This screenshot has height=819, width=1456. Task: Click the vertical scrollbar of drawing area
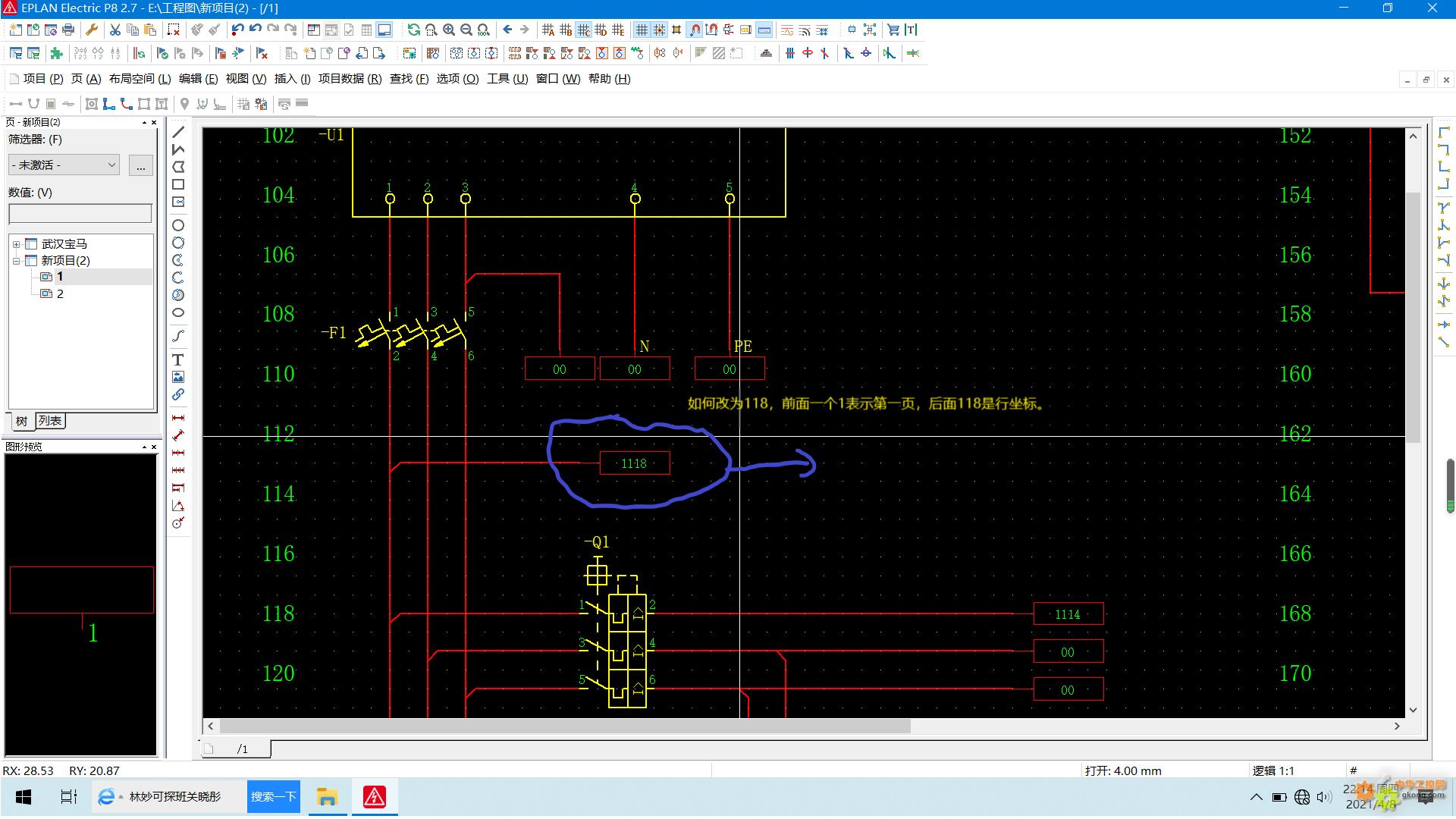coord(1414,317)
